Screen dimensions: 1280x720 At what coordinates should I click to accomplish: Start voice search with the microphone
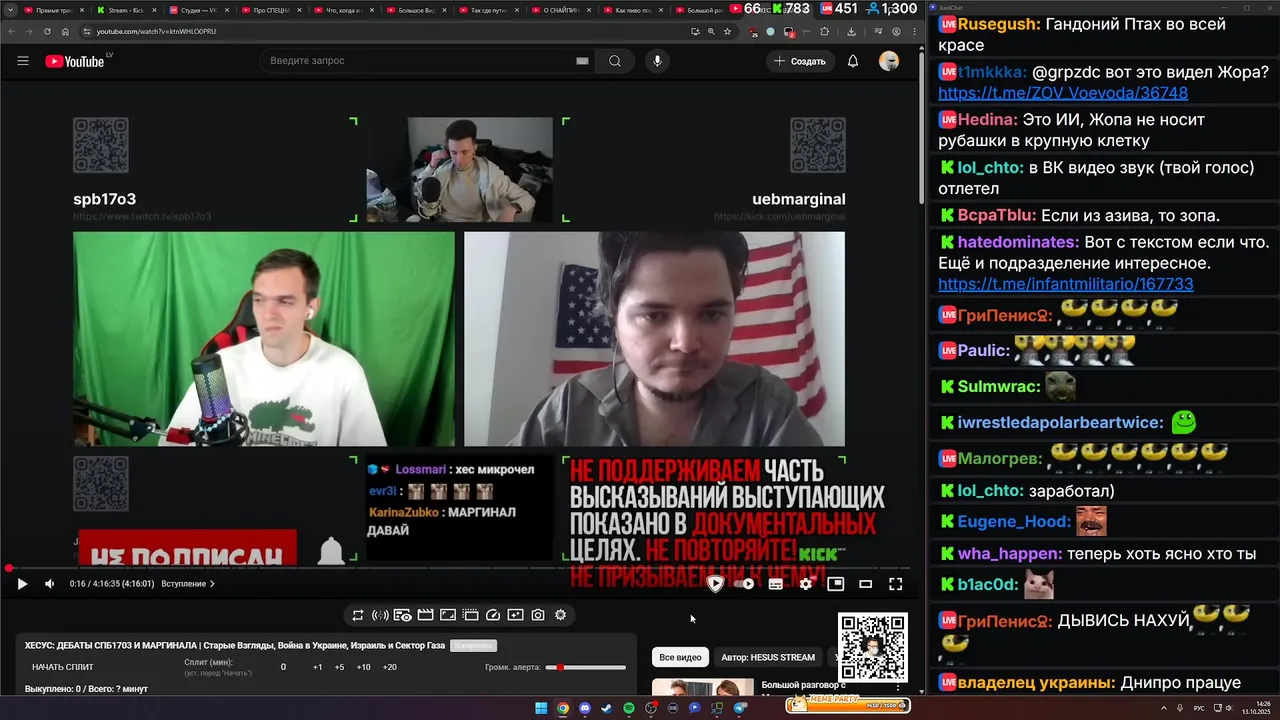[x=657, y=61]
